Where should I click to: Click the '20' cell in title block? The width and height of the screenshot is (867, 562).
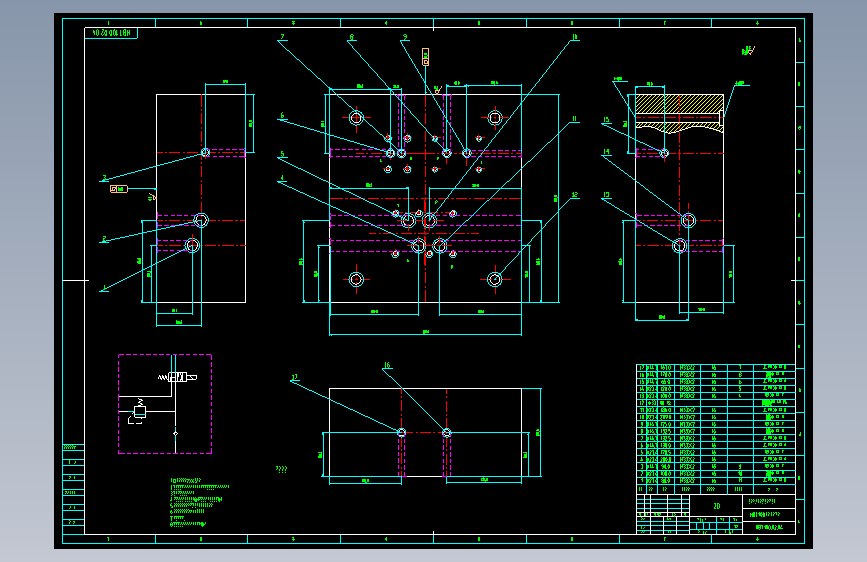coord(716,506)
